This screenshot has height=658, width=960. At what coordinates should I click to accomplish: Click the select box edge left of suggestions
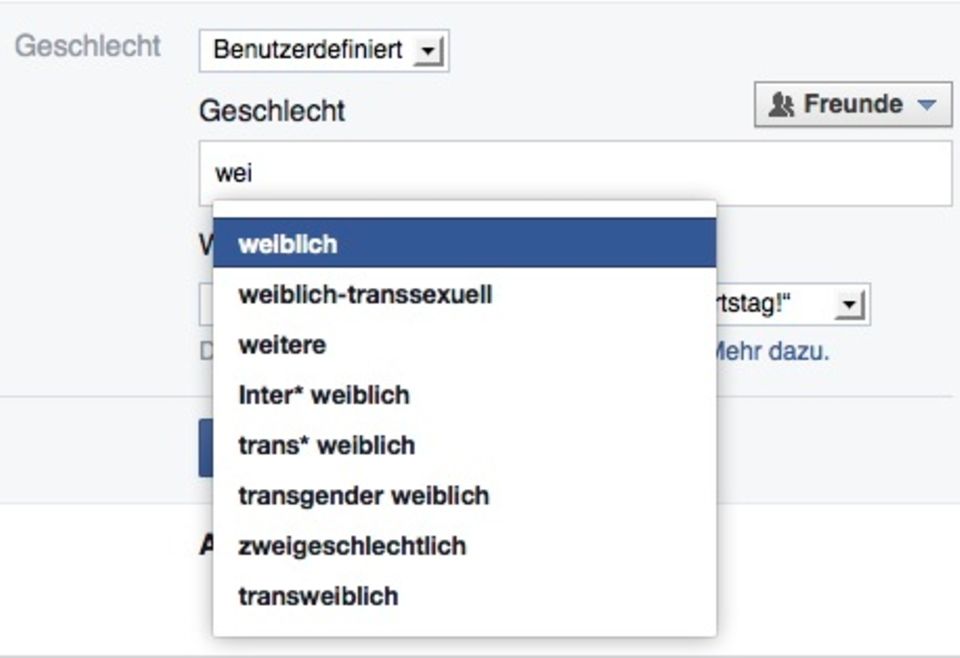205,304
